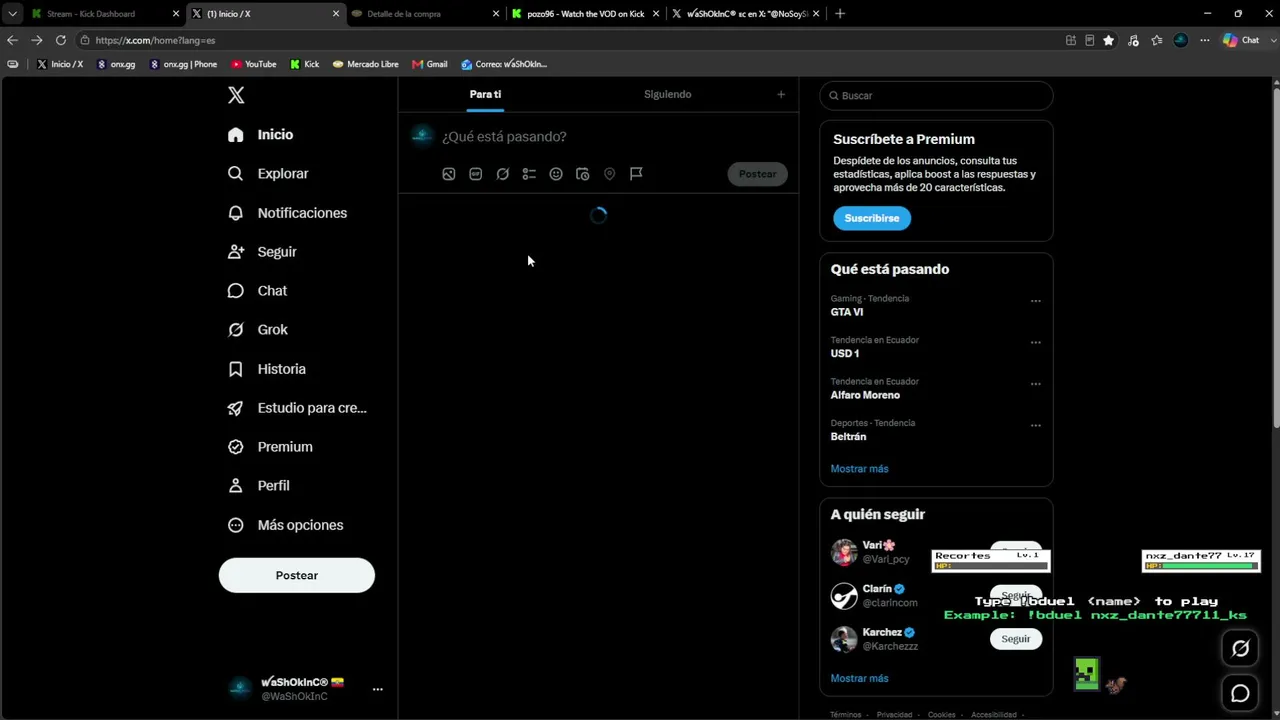Go back to the previous page
The height and width of the screenshot is (720, 1280).
click(12, 40)
